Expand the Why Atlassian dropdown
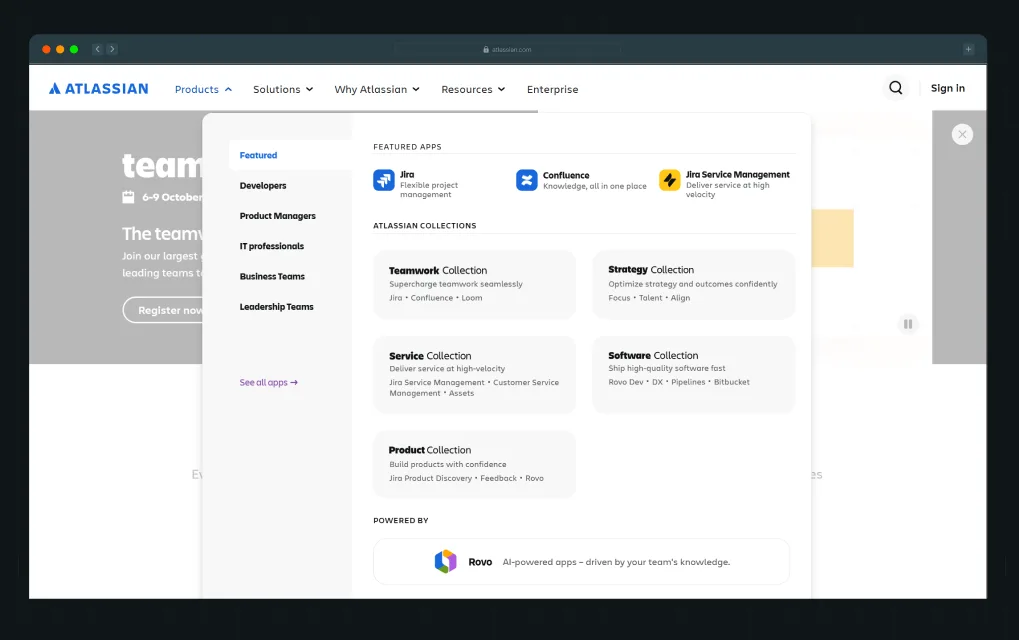 pyautogui.click(x=377, y=90)
